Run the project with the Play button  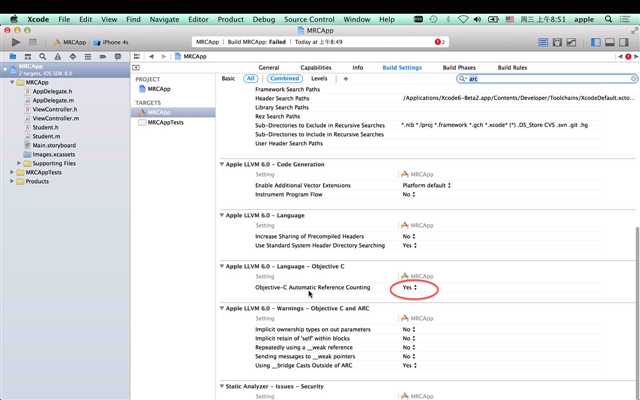coord(16,42)
